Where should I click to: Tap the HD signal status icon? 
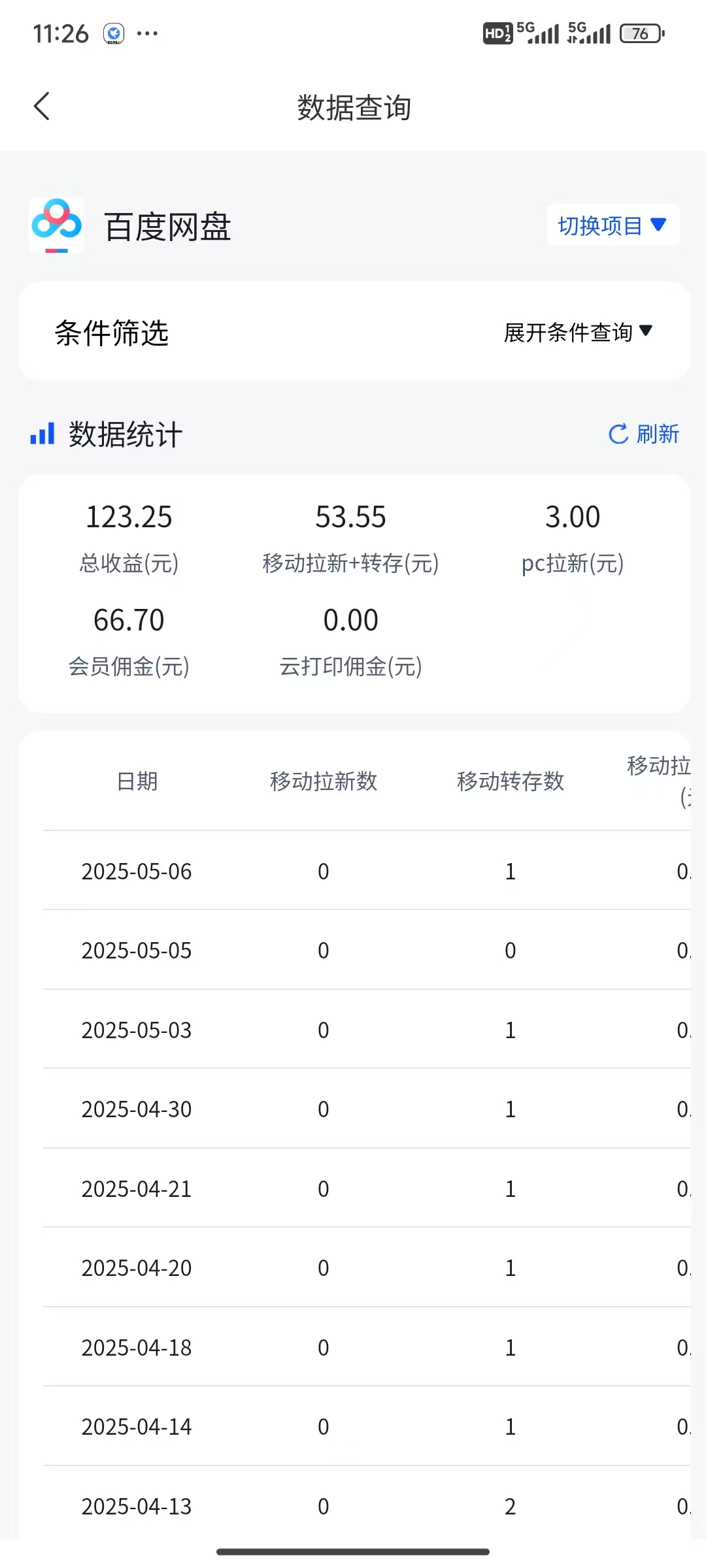497,33
